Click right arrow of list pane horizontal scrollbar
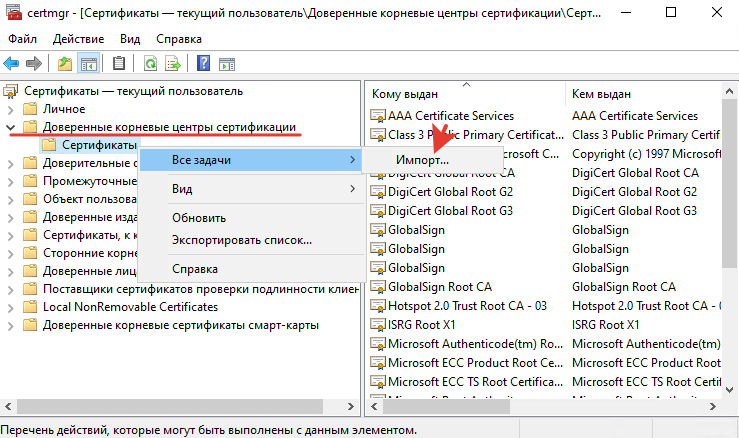Screen dimensions: 739x438 tap(712, 406)
